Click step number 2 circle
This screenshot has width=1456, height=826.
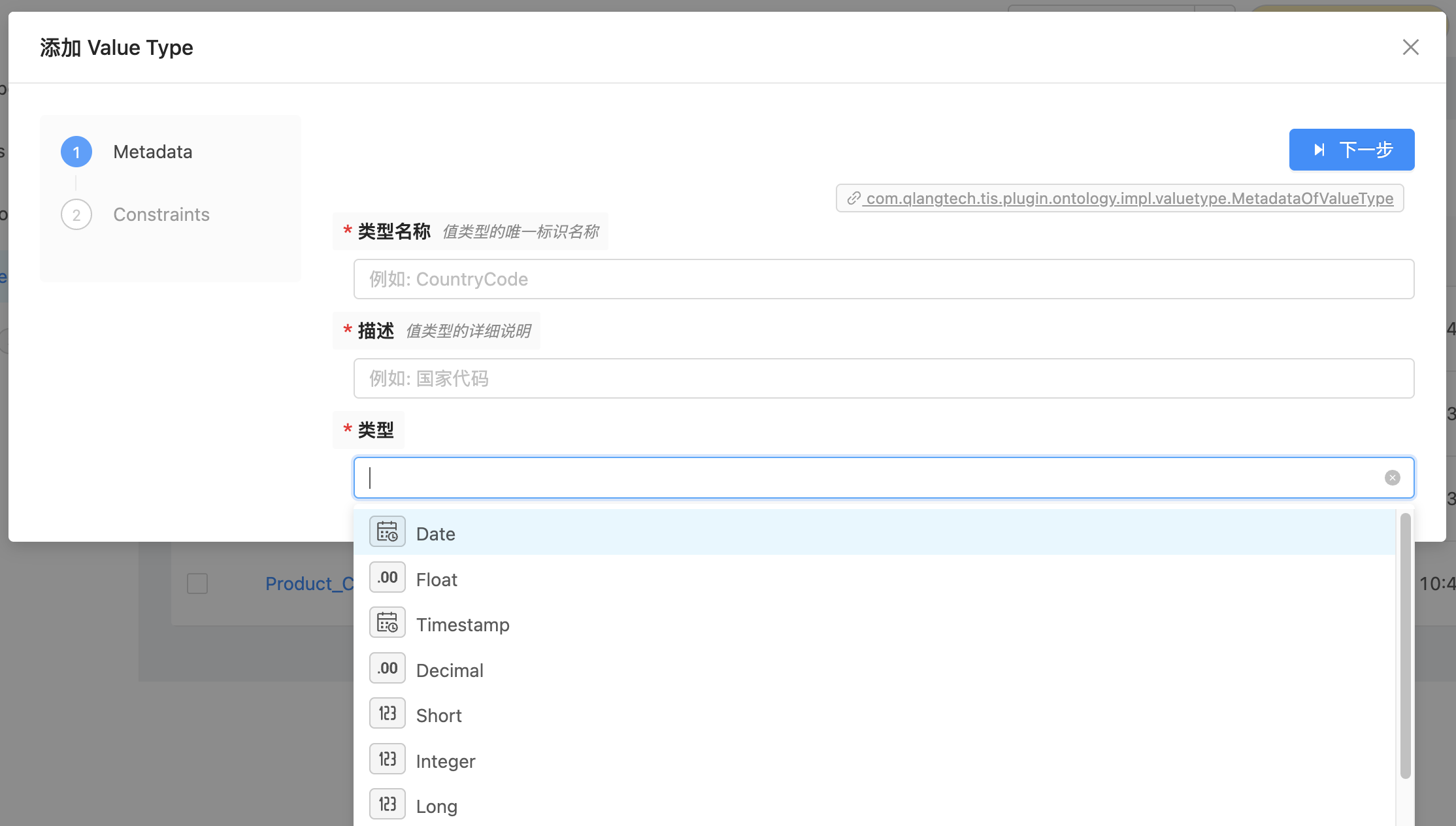[76, 214]
